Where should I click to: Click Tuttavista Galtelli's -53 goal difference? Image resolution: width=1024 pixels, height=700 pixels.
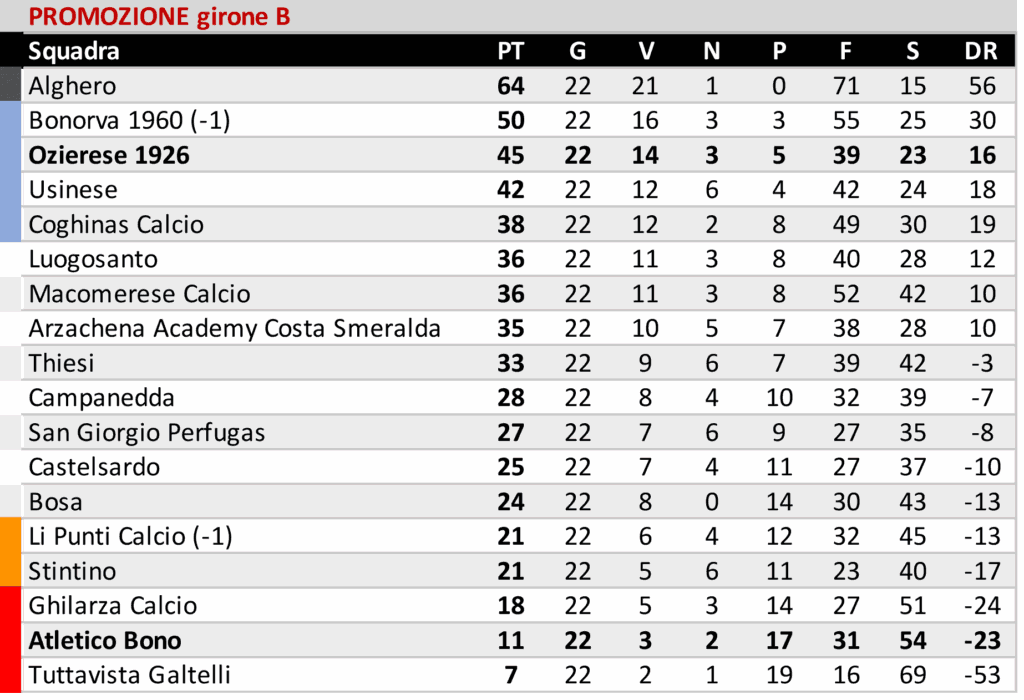tap(981, 675)
